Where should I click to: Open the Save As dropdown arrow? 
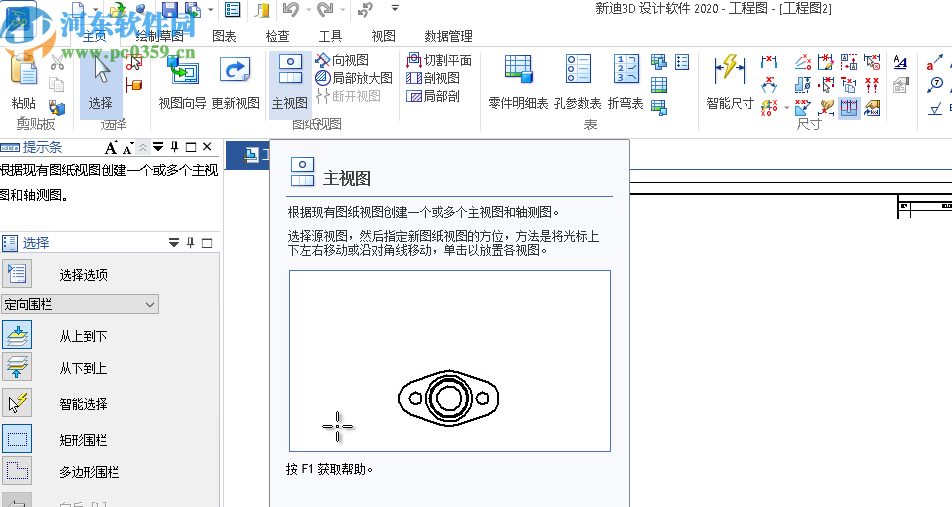(210, 9)
